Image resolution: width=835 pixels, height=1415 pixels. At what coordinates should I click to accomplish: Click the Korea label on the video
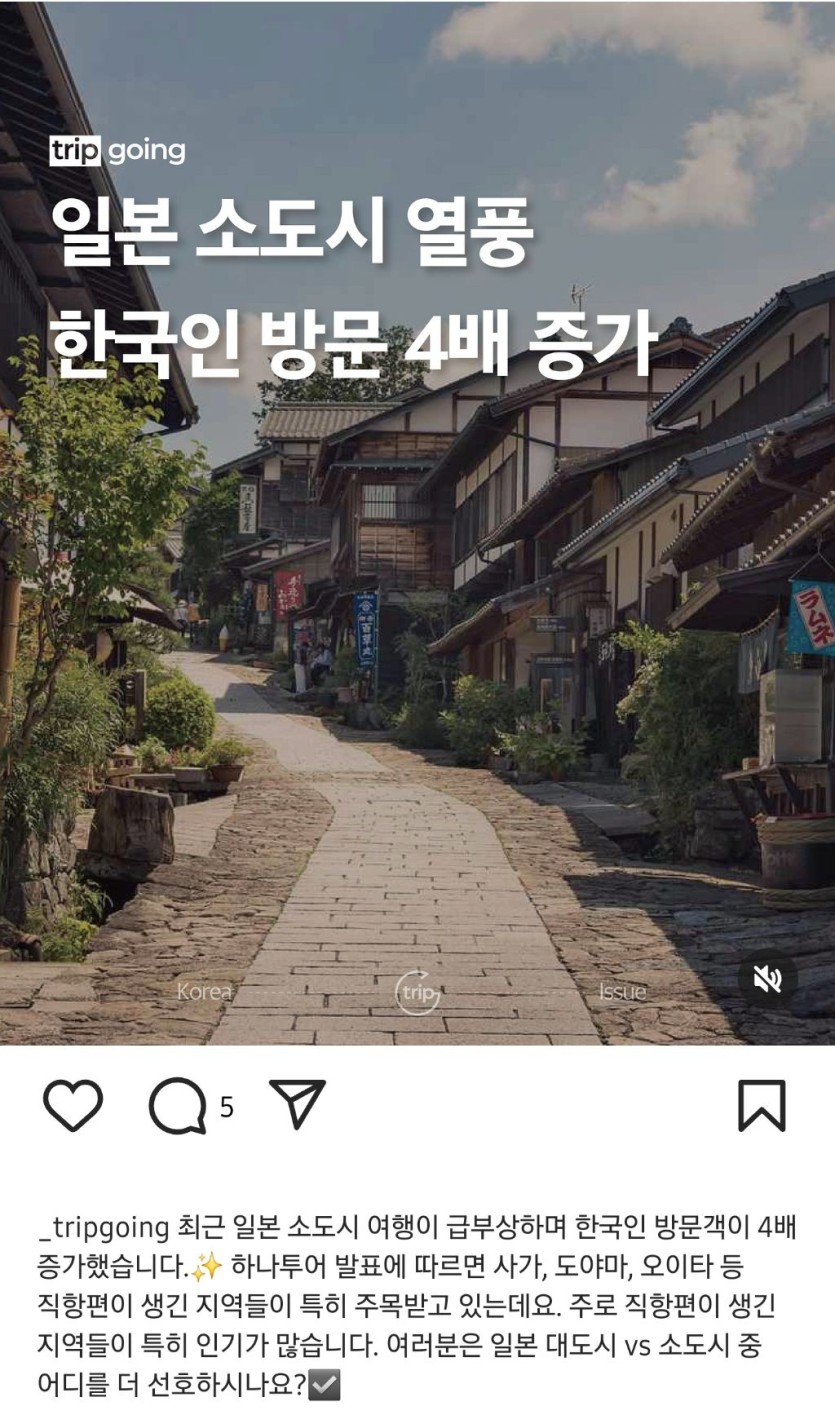click(204, 992)
